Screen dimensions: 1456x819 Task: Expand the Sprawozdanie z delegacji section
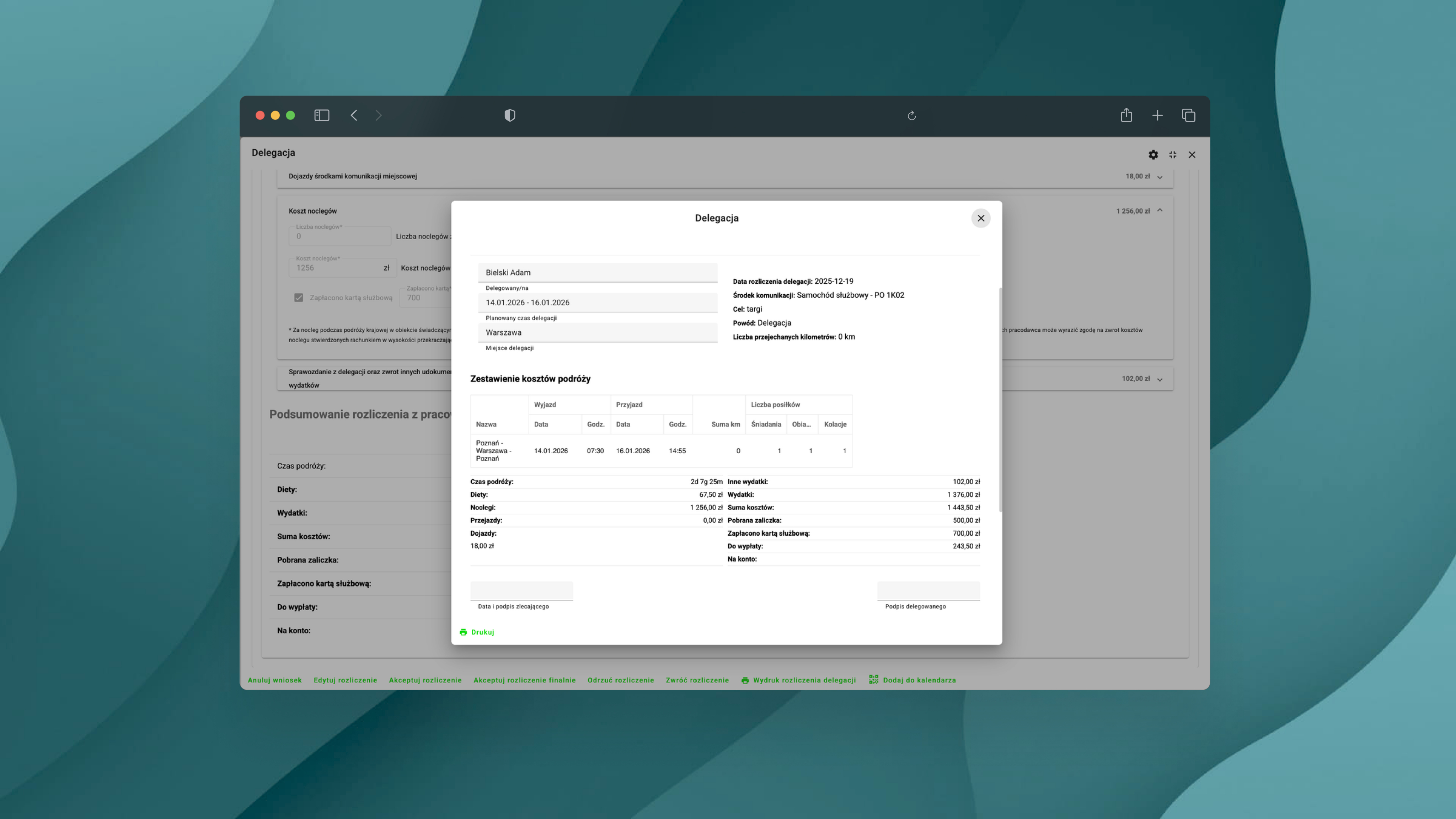click(1159, 379)
